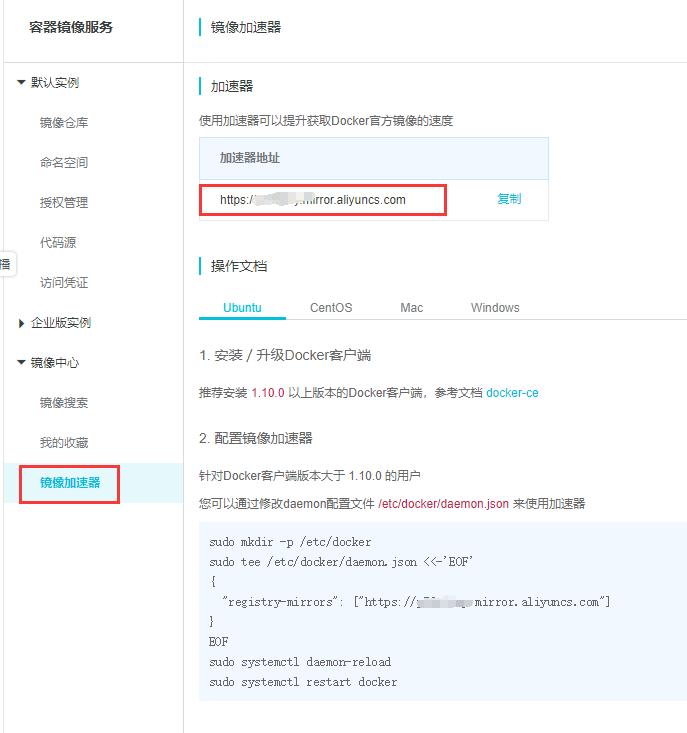687x733 pixels.
Task: Open 访问凭证 menu item
Action: (x=64, y=283)
